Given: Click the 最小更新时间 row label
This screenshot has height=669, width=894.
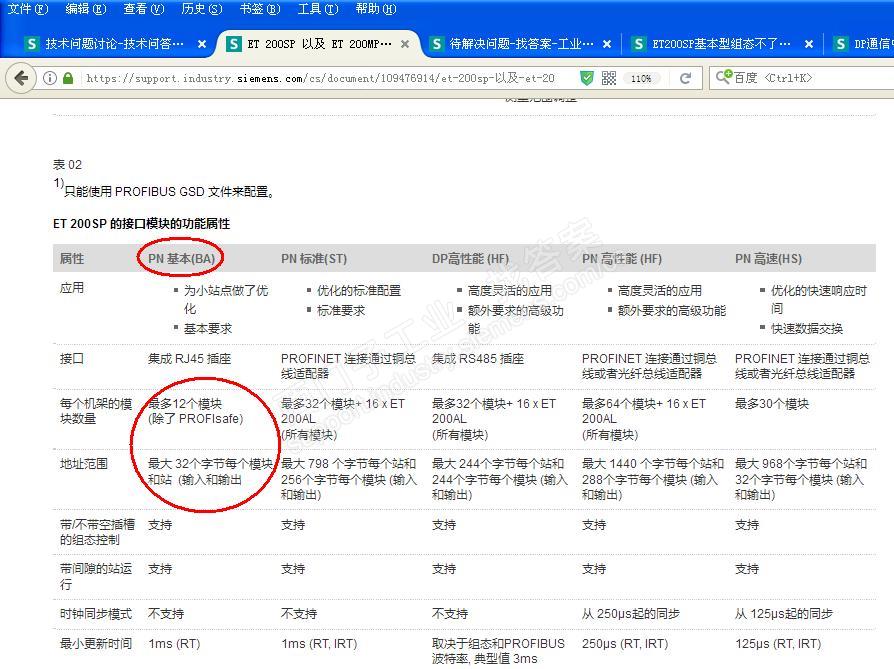Looking at the screenshot, I should [96, 643].
